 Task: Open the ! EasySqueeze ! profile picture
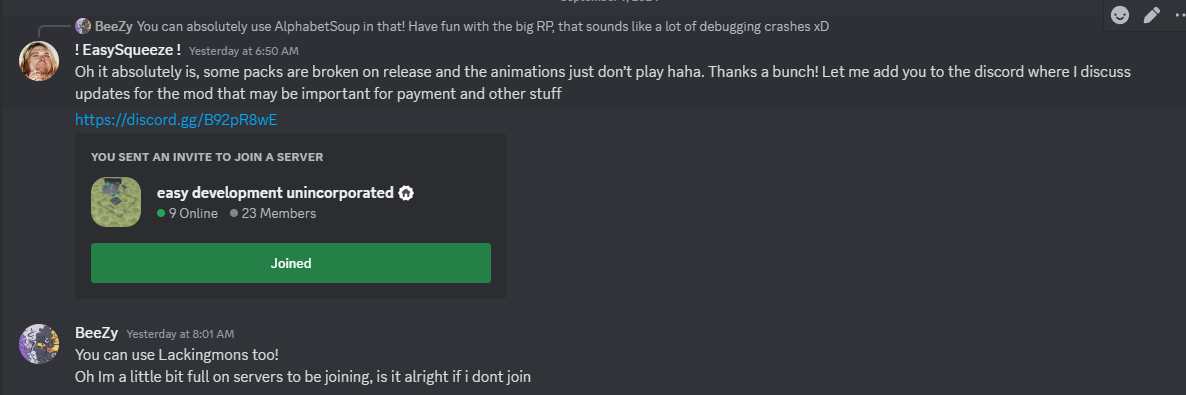(x=39, y=60)
